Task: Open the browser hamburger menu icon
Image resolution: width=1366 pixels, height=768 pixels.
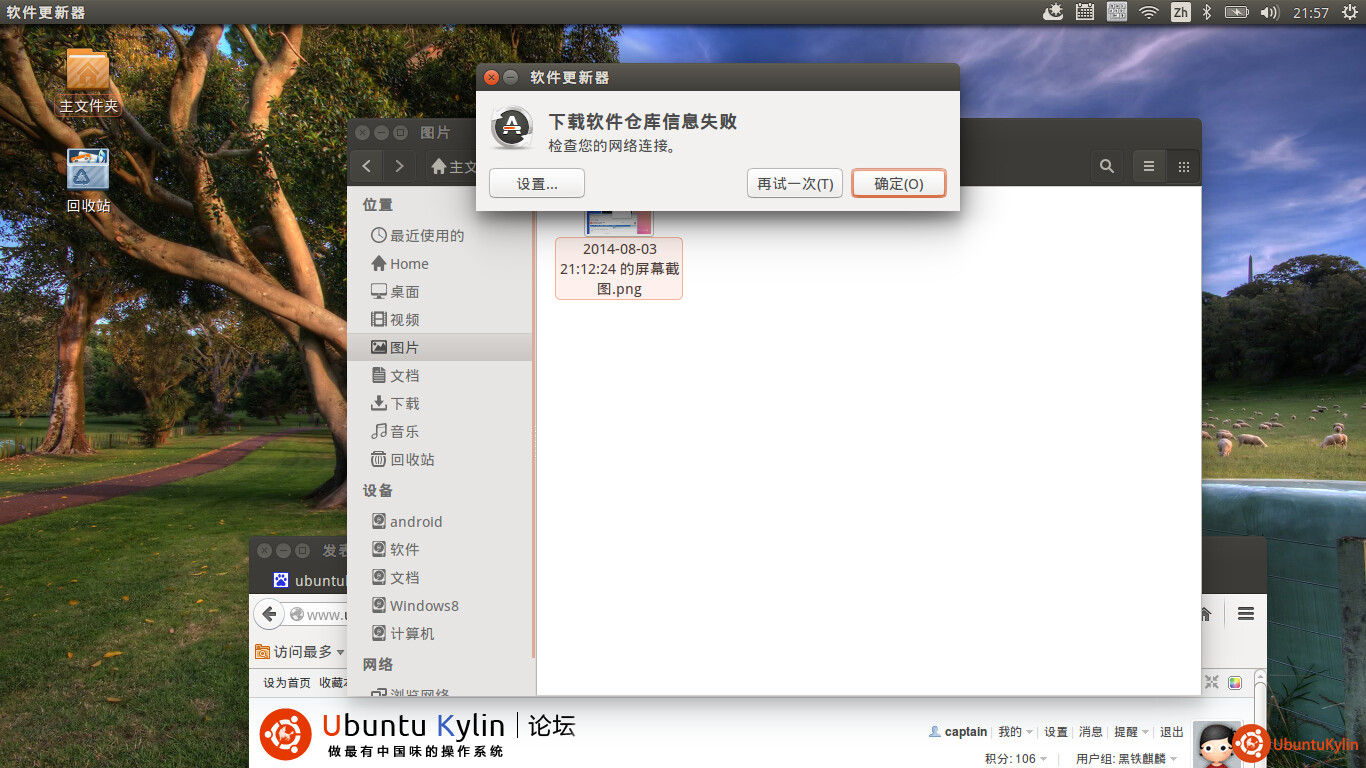Action: pos(1245,613)
